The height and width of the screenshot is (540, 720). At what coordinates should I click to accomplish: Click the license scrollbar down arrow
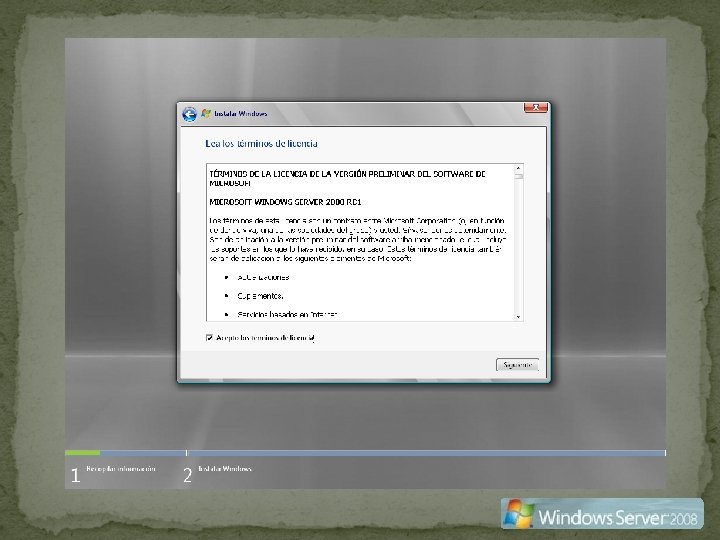[518, 316]
